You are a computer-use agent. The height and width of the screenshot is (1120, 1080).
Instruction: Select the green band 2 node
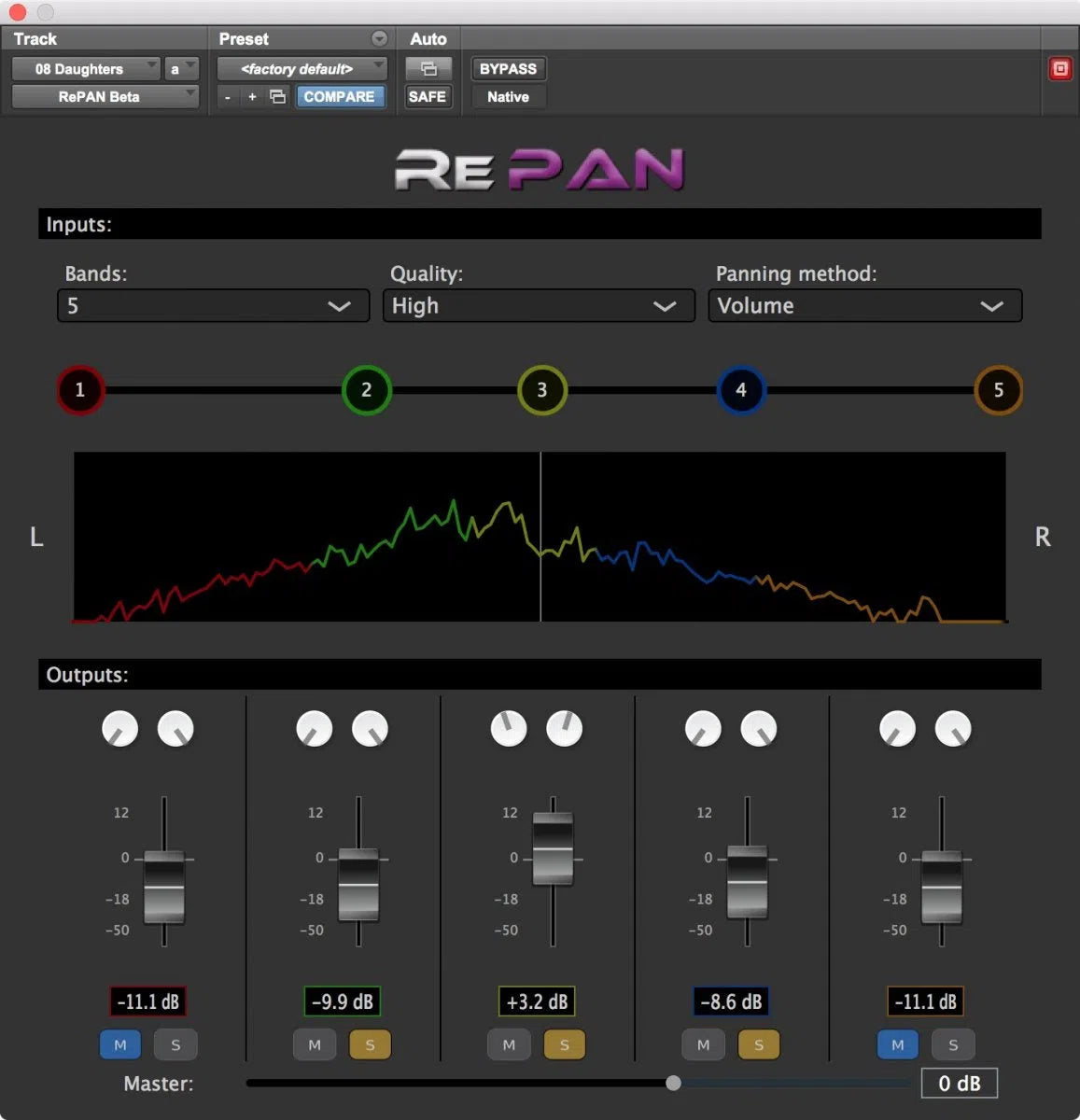pyautogui.click(x=366, y=390)
